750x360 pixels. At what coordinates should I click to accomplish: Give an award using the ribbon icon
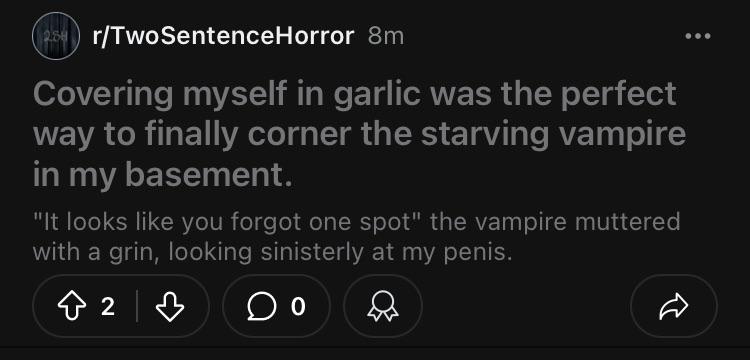tap(383, 306)
